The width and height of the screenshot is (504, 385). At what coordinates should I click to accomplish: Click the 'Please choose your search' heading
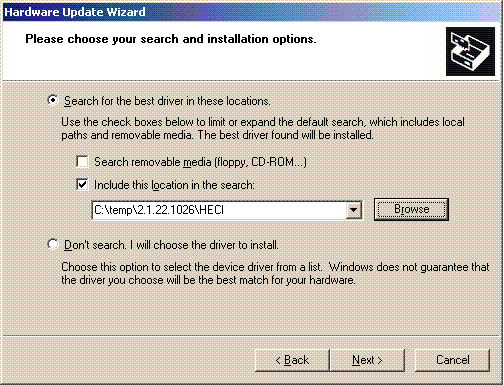[x=171, y=39]
